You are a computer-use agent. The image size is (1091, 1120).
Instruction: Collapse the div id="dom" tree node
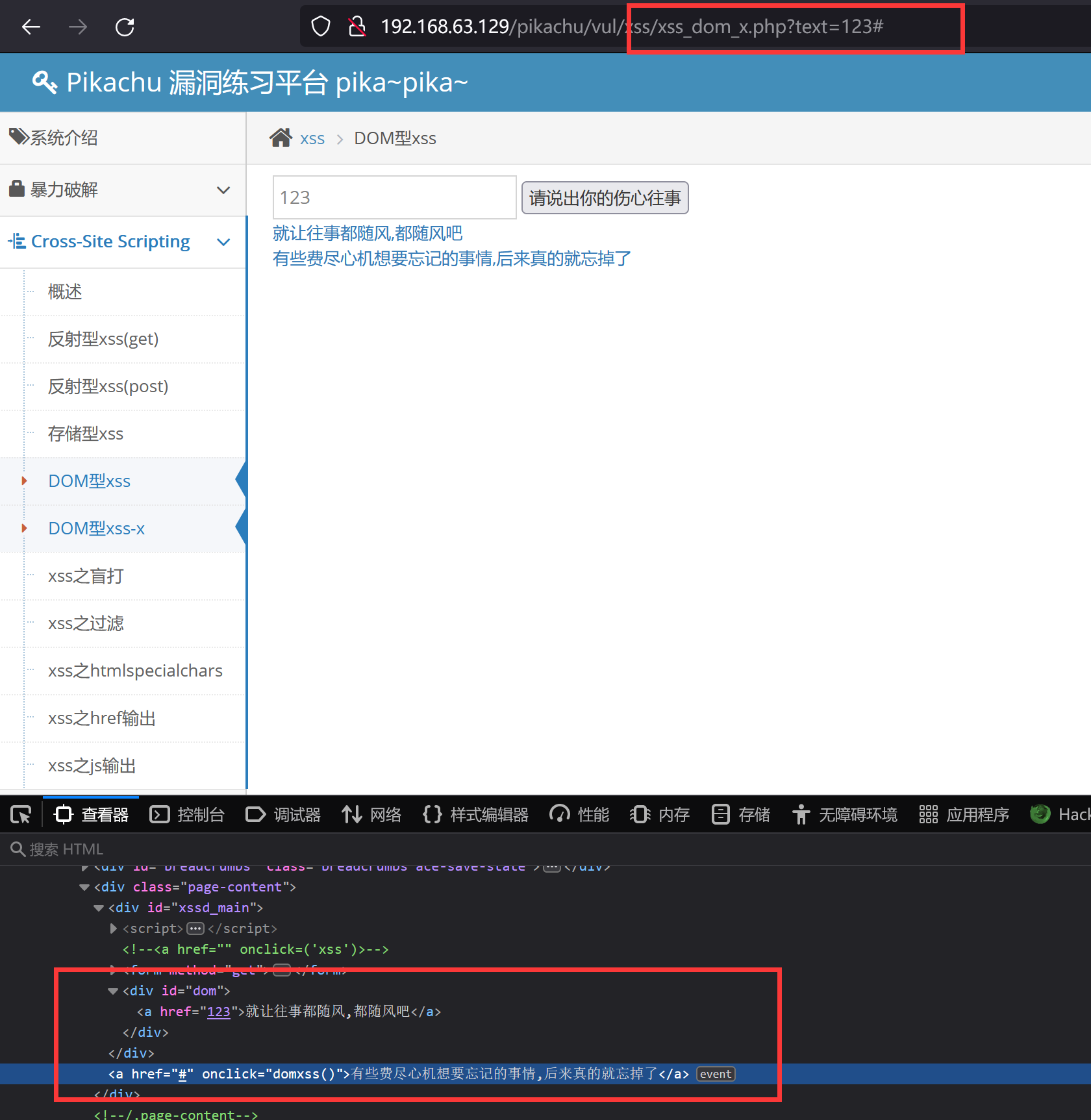[113, 991]
